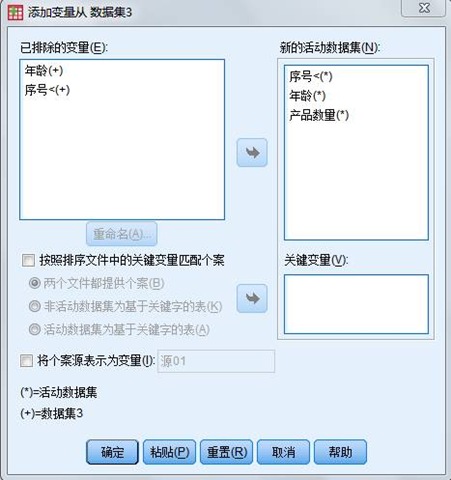Select 产品数量(*) in new active dataset list
The width and height of the screenshot is (451, 480).
[319, 115]
